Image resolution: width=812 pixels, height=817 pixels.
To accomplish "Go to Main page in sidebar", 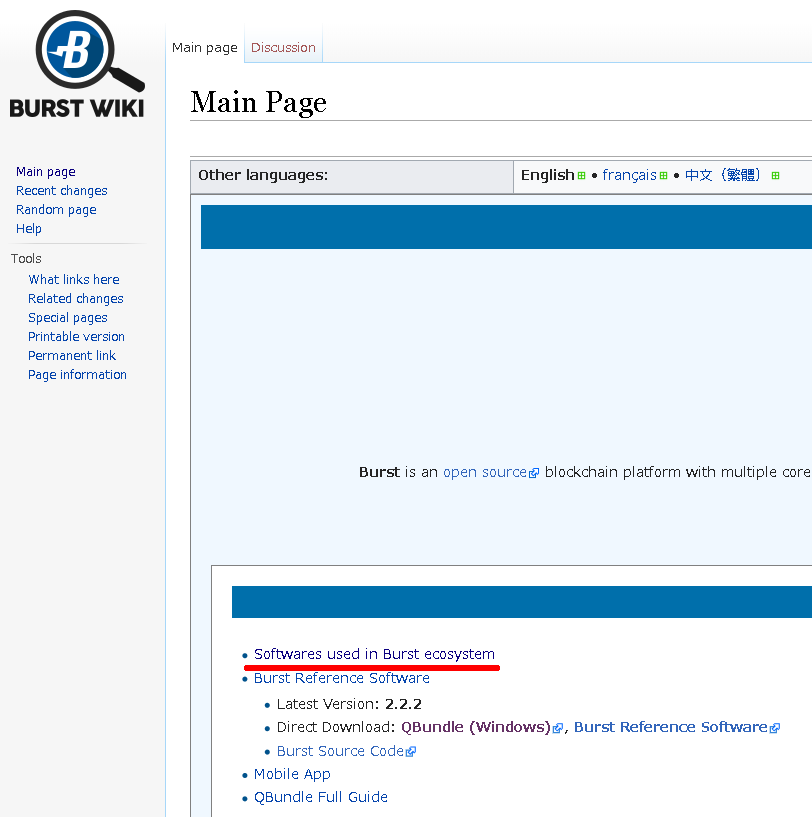I will [46, 172].
